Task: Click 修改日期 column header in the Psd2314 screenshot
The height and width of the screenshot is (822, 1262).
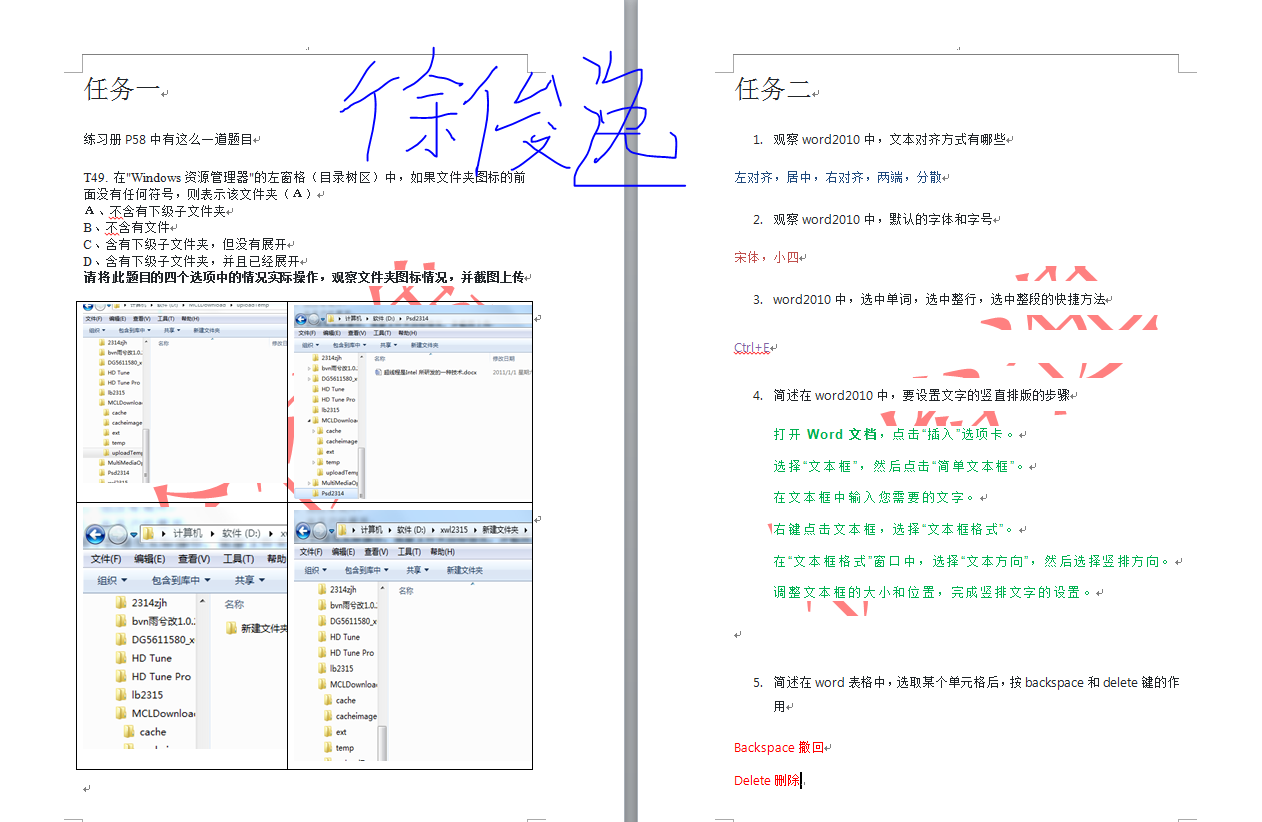Action: coord(504,358)
